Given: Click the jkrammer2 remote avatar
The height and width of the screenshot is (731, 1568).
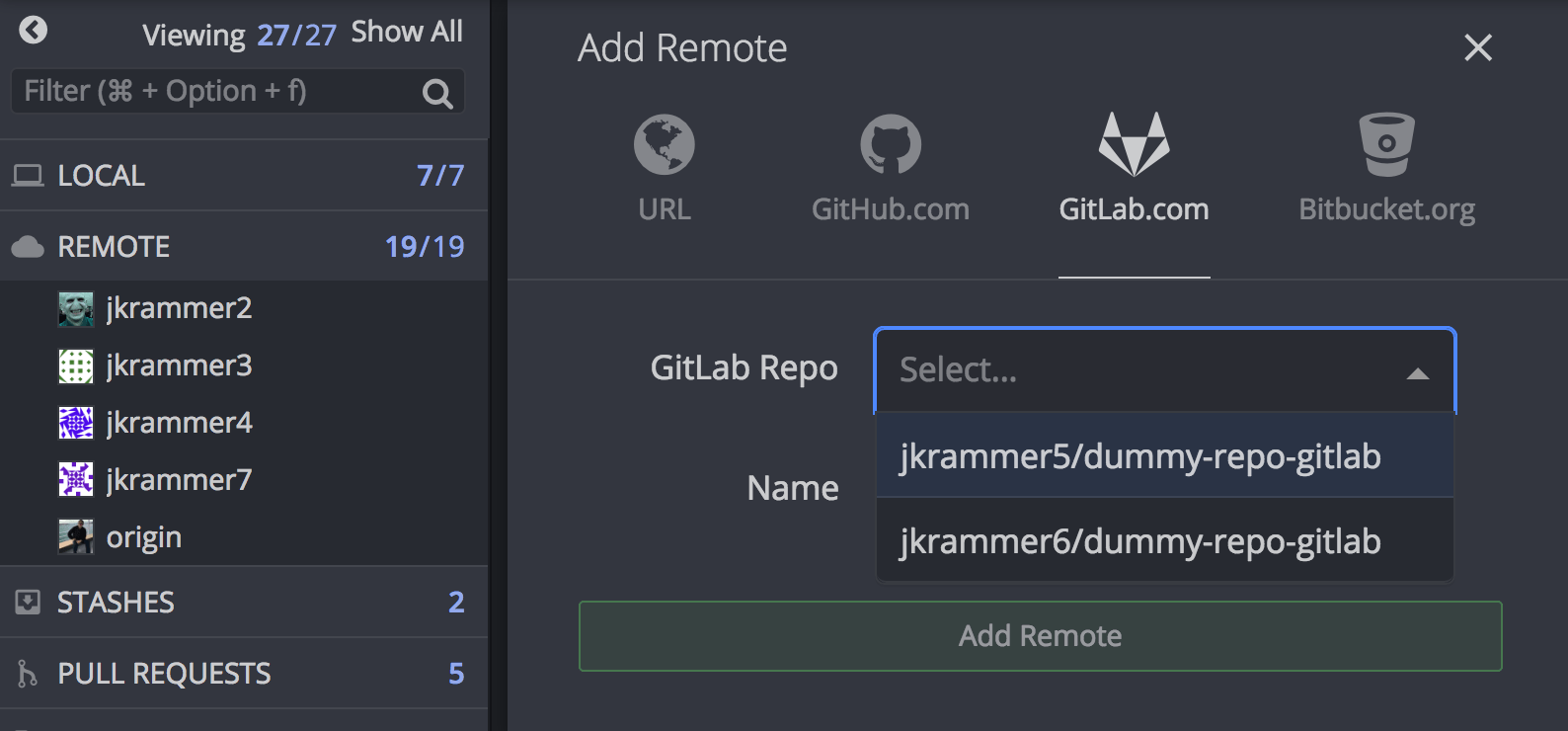Looking at the screenshot, I should [x=76, y=309].
